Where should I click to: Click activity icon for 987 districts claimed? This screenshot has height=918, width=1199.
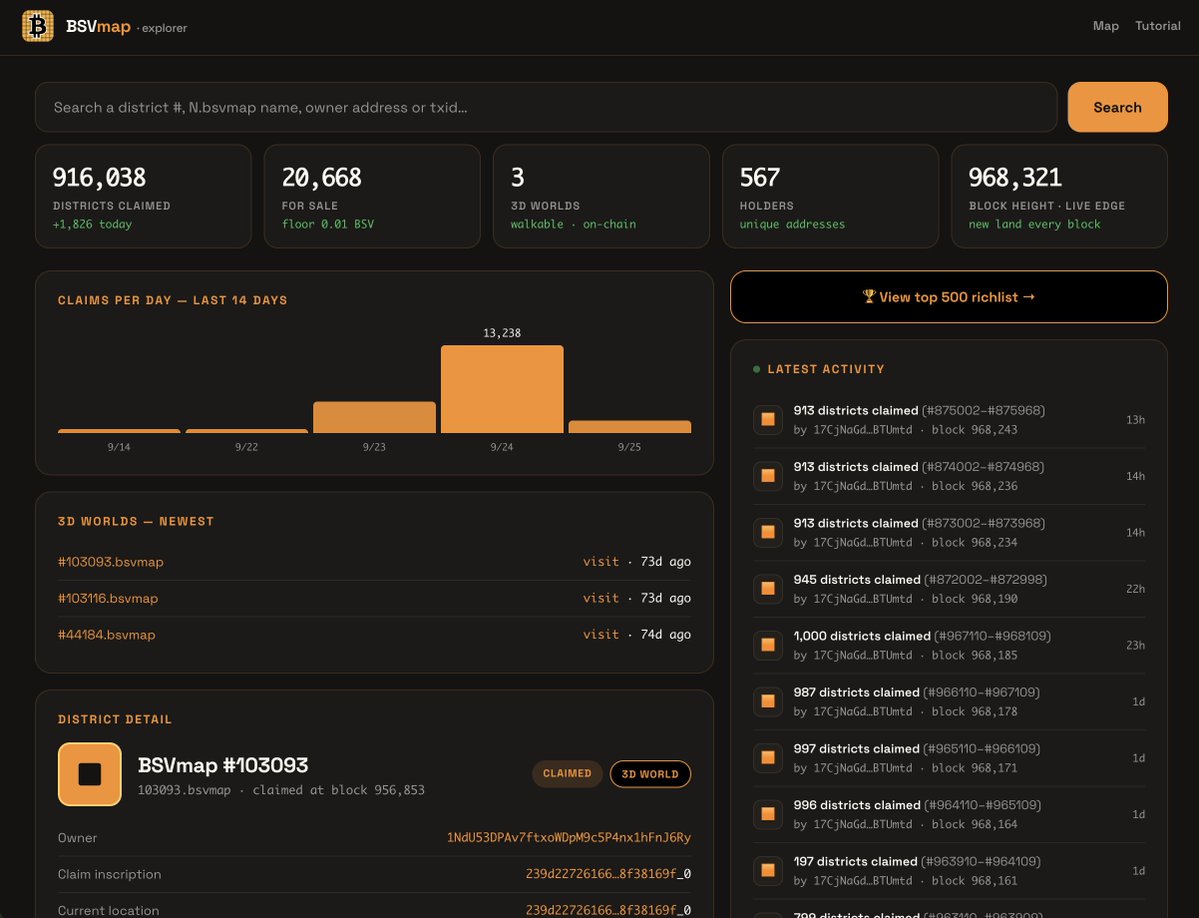tap(768, 701)
